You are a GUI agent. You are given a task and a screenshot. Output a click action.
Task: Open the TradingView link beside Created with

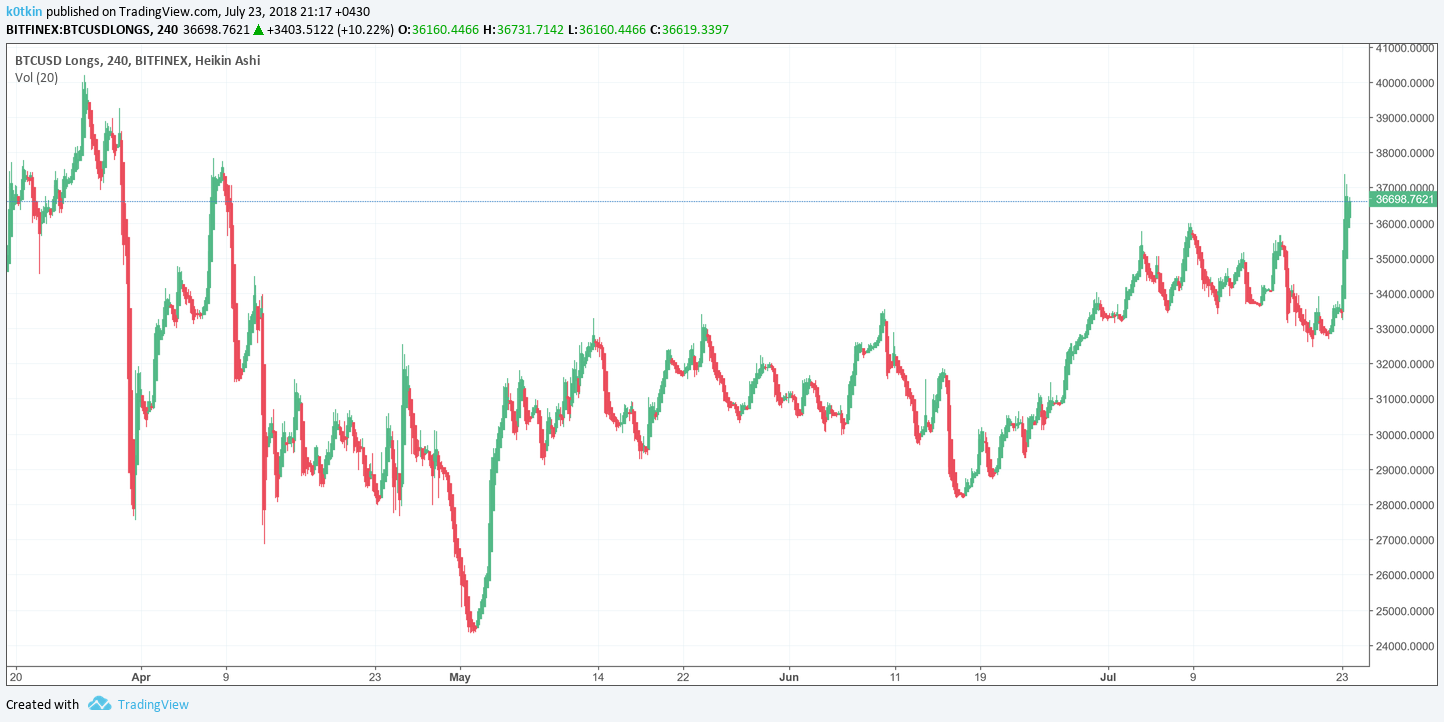click(153, 704)
